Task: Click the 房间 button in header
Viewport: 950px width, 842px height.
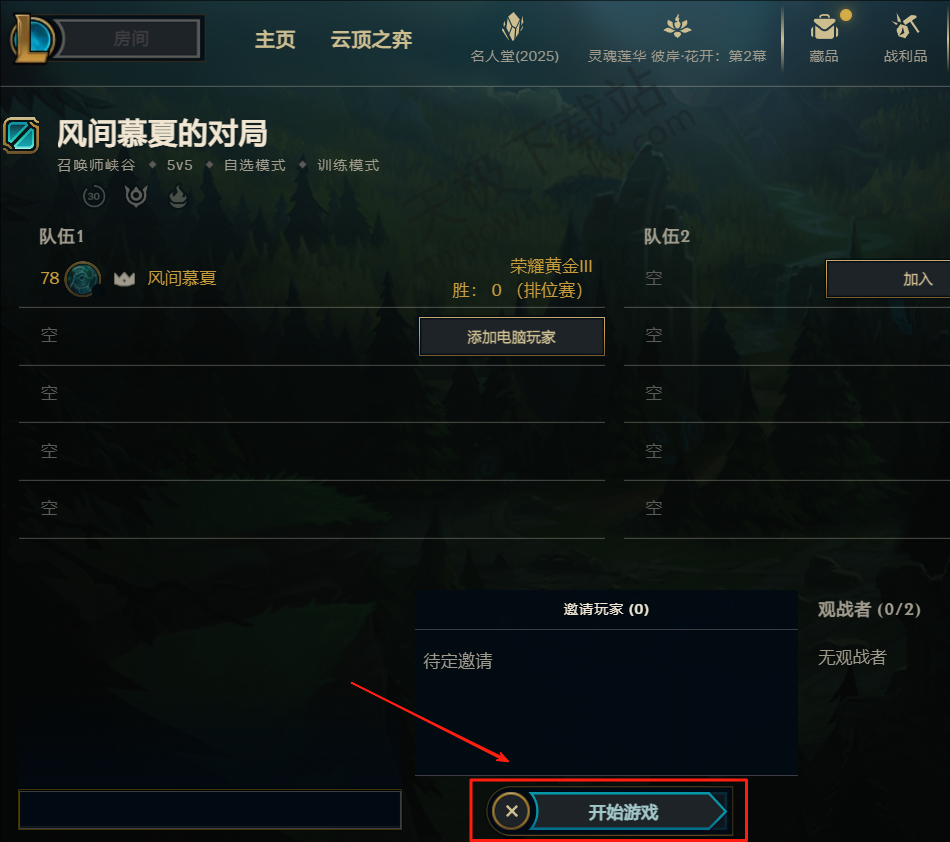Action: point(131,39)
